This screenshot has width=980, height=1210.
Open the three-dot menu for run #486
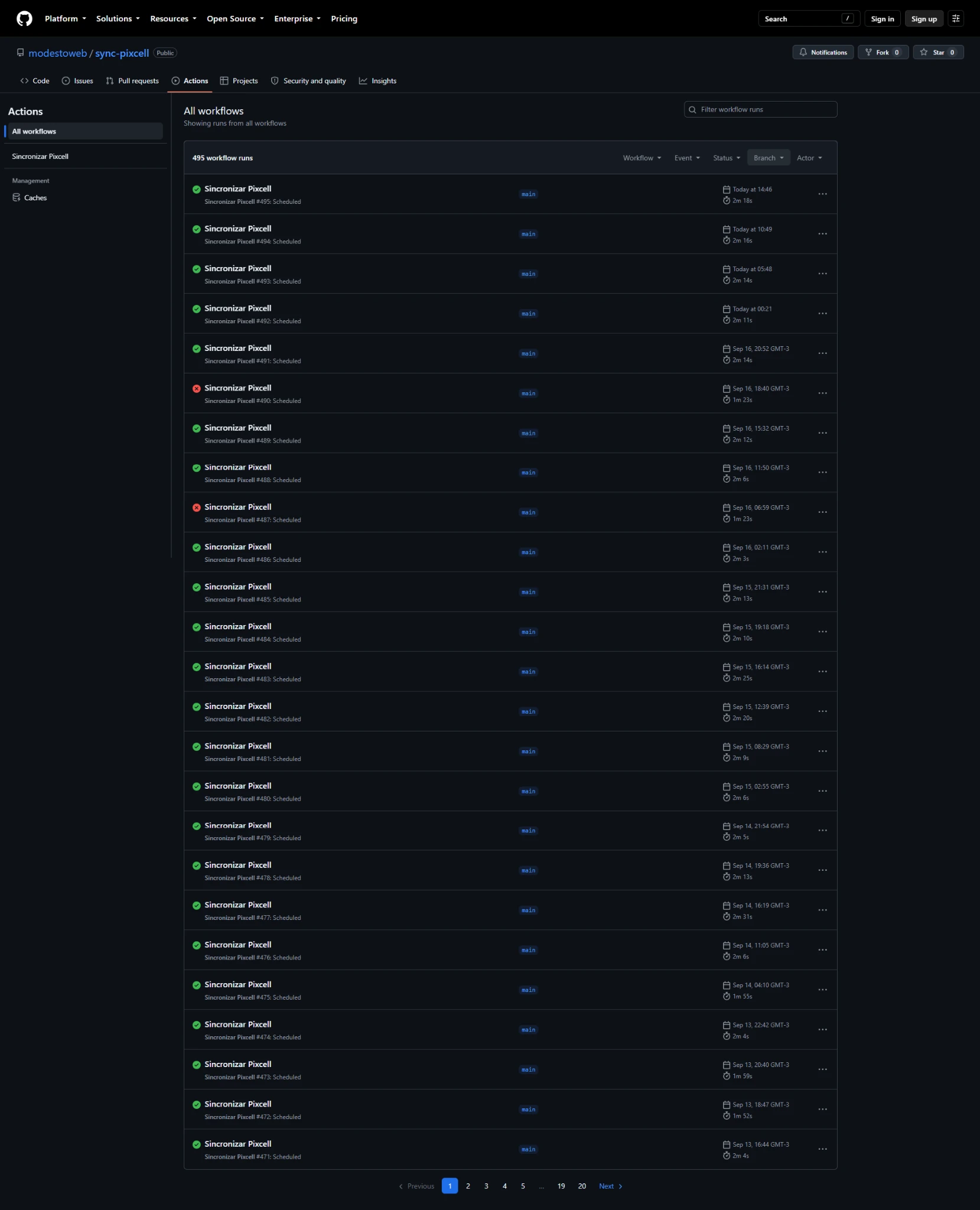pyautogui.click(x=822, y=552)
